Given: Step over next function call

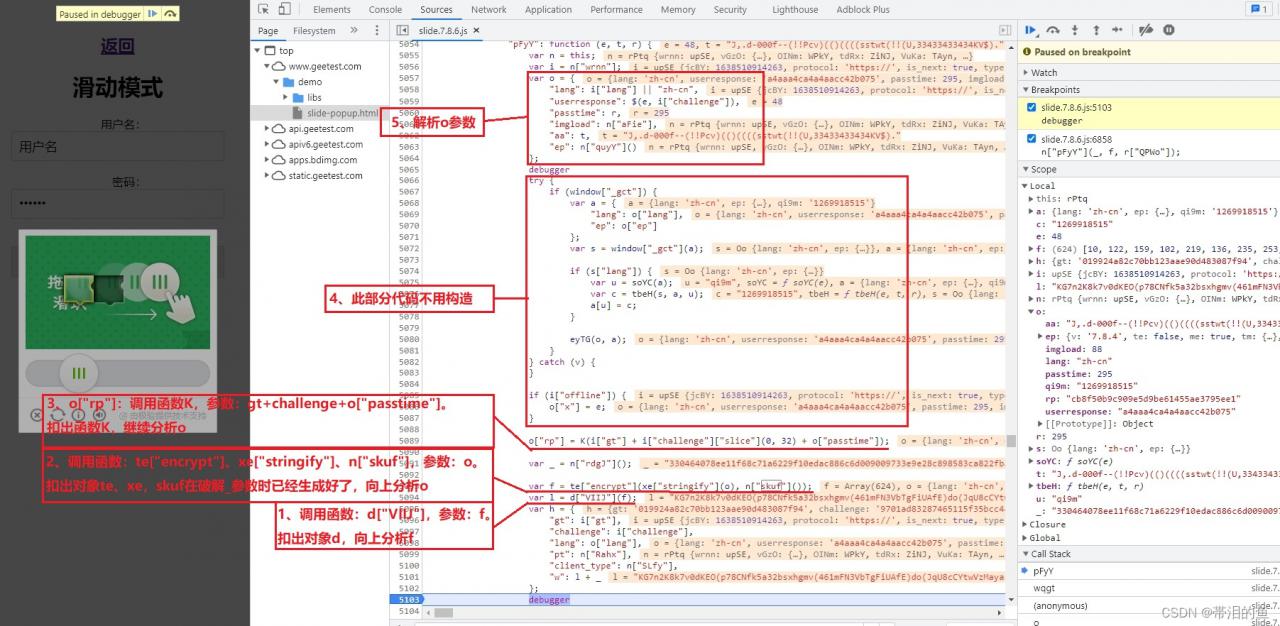Looking at the screenshot, I should click(x=1054, y=31).
